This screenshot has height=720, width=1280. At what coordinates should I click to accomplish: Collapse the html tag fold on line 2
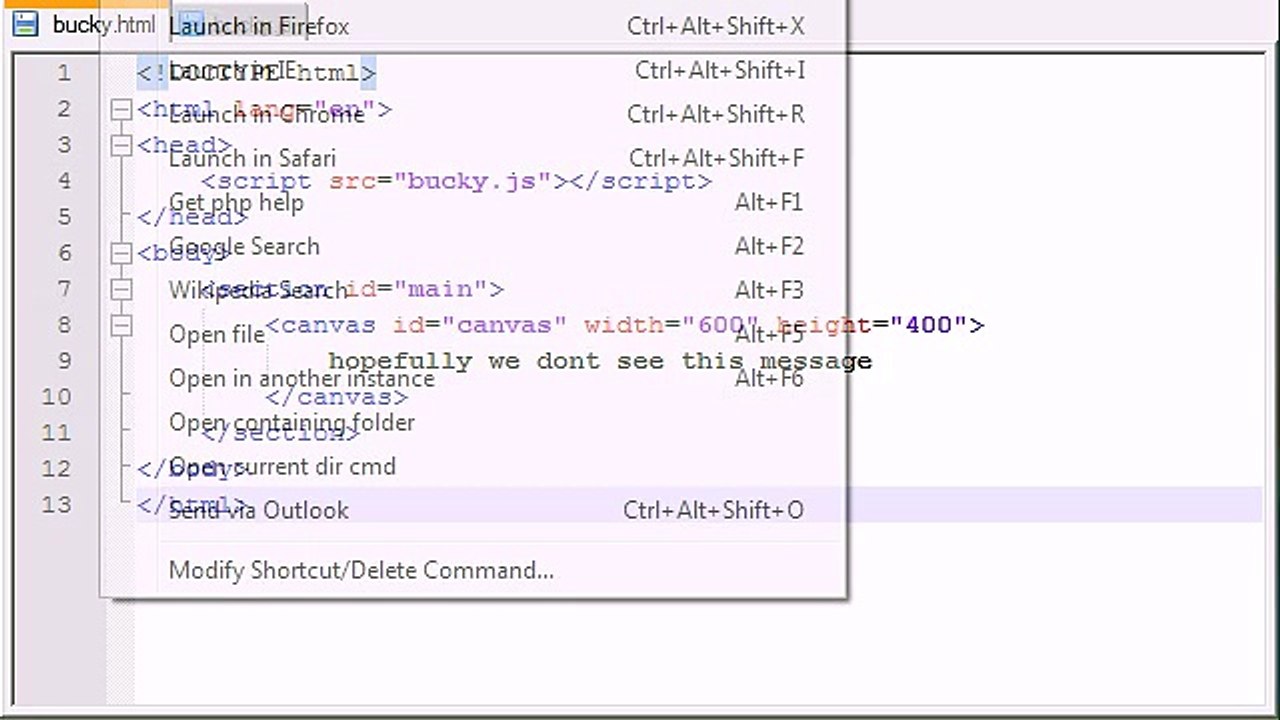click(121, 109)
